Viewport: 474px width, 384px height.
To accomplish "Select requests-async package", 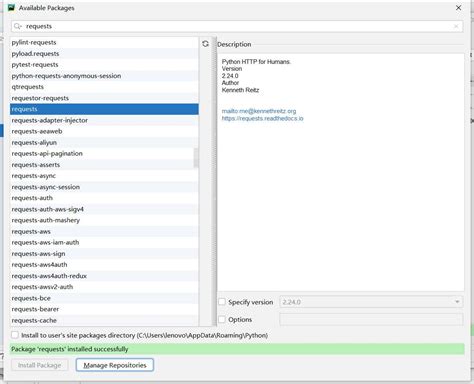I will [104, 176].
